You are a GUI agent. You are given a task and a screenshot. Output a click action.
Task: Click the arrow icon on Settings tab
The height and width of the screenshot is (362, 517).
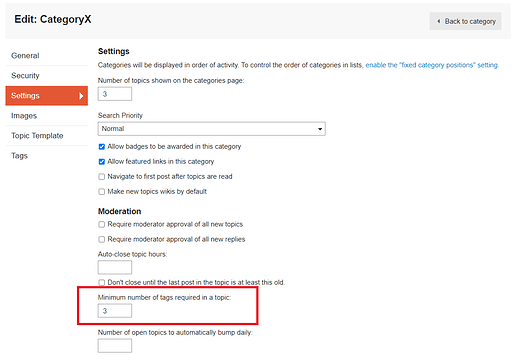[81, 96]
